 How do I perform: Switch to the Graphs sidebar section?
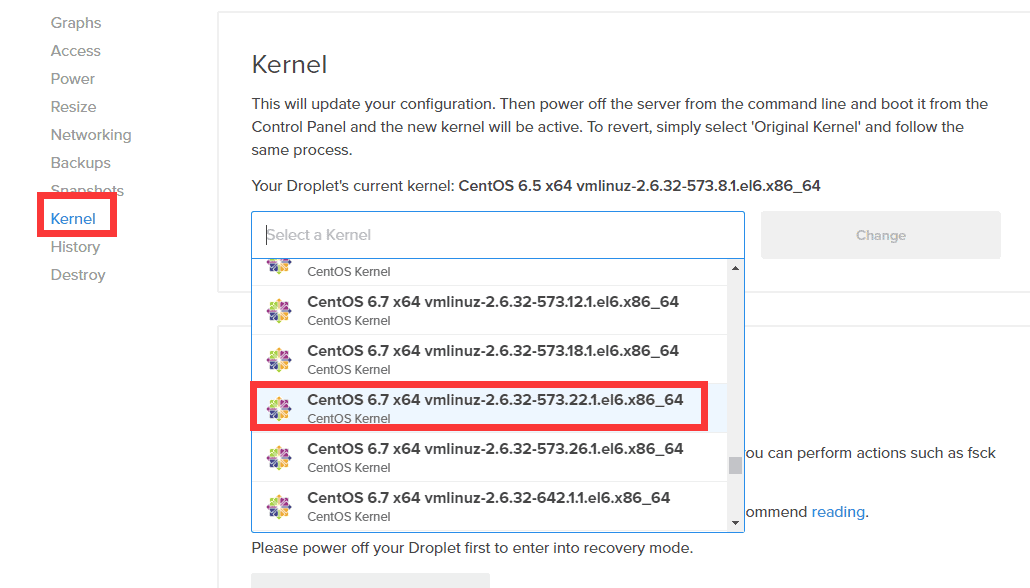coord(76,23)
